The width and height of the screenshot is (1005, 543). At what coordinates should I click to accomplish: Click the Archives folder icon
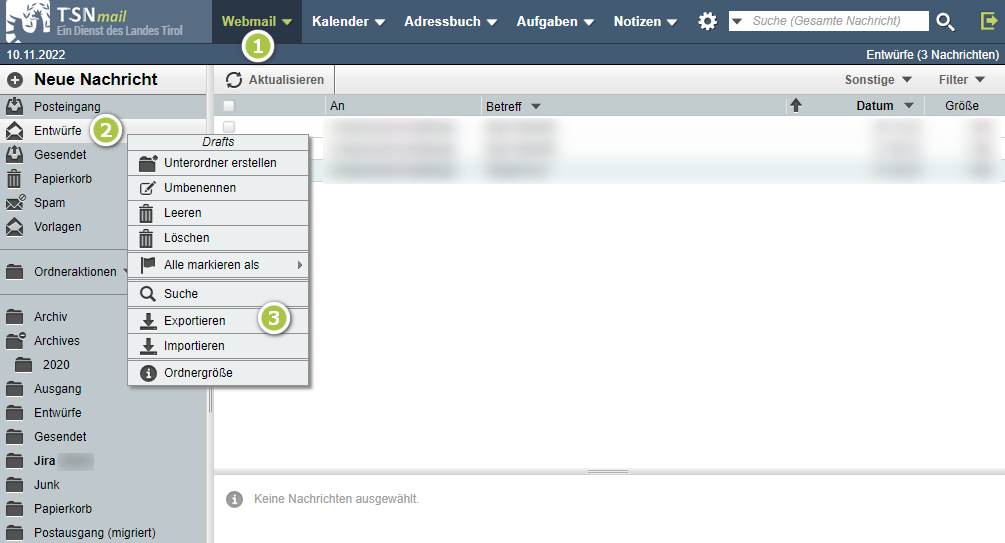coord(15,340)
